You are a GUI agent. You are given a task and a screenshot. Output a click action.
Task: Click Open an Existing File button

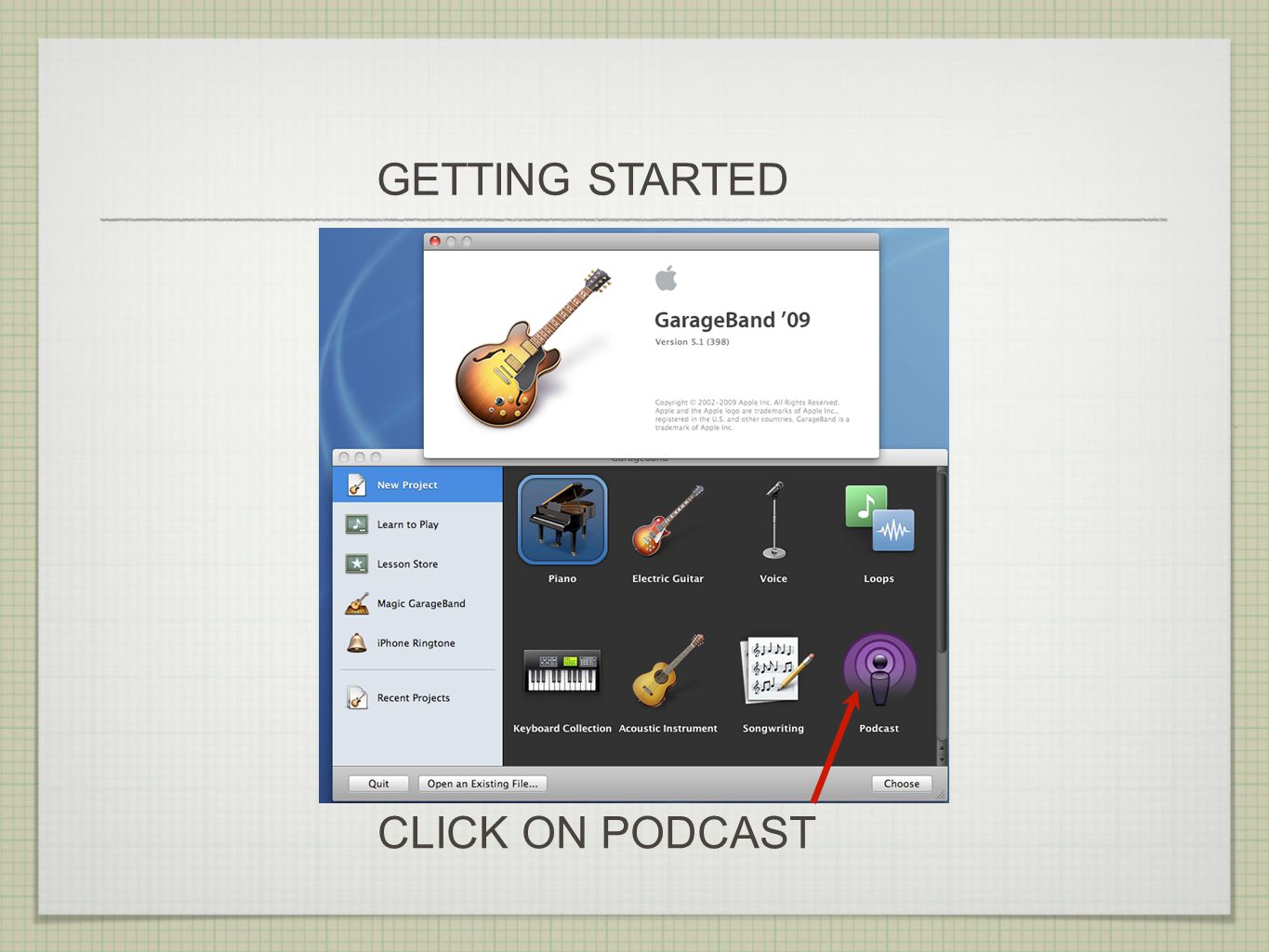[482, 784]
